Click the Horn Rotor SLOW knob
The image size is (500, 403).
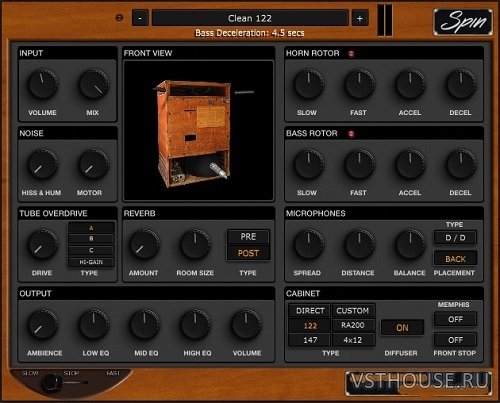click(x=309, y=84)
